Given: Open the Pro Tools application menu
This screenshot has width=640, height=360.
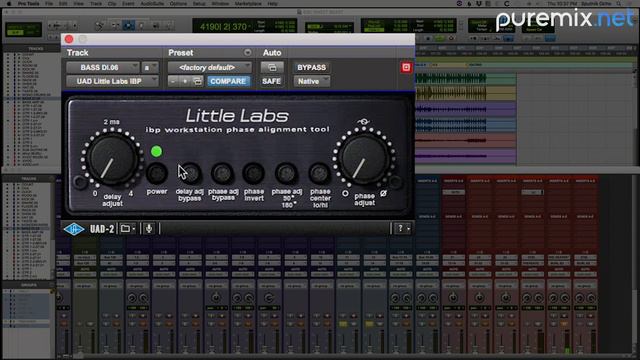Looking at the screenshot, I should tap(28, 3).
